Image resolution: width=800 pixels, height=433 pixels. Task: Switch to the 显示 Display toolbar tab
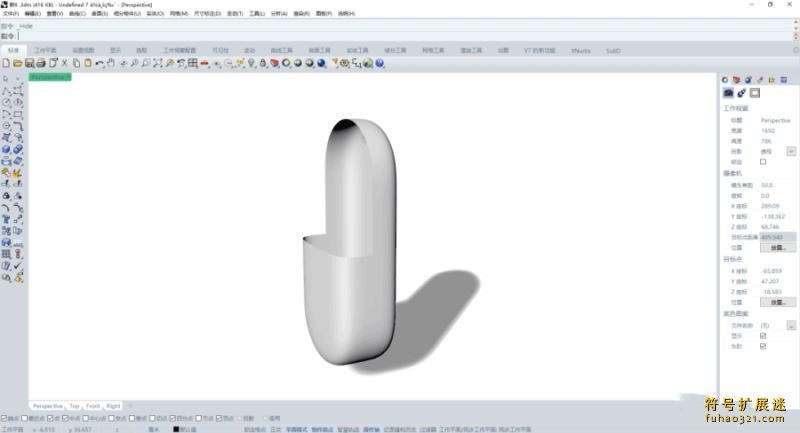point(115,50)
